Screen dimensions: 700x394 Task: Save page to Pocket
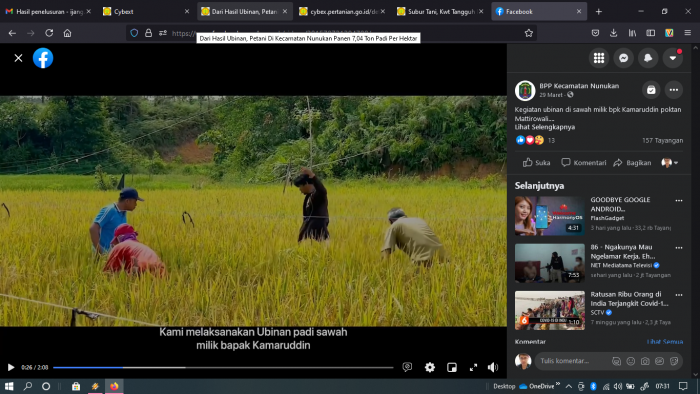pos(595,33)
